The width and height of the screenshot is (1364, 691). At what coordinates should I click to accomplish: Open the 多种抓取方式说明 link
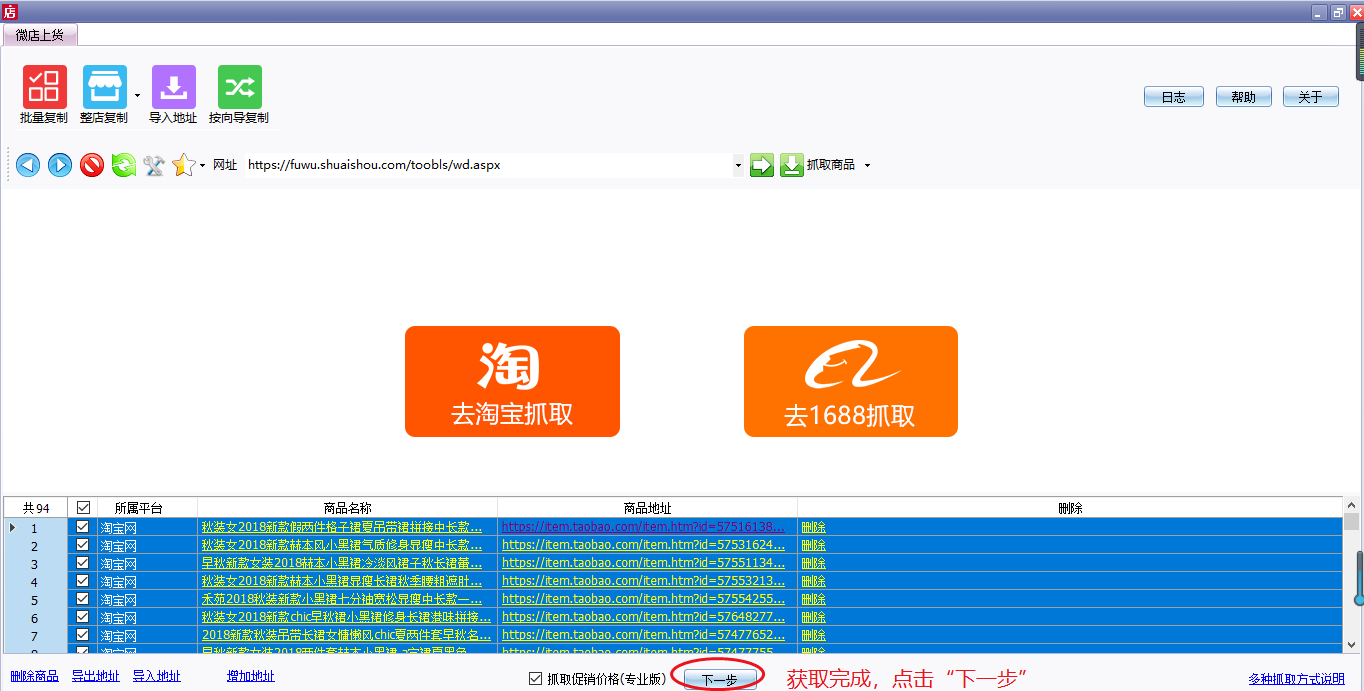point(1296,679)
